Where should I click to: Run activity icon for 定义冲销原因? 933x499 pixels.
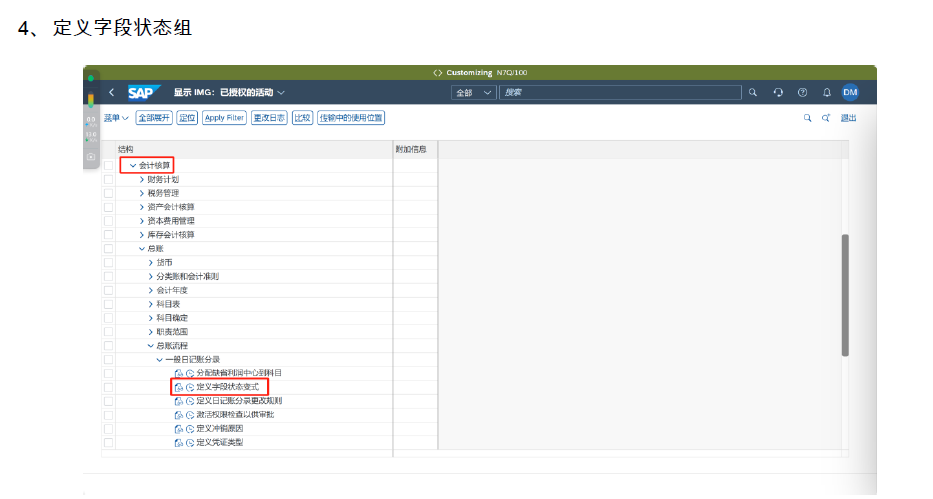click(x=189, y=428)
